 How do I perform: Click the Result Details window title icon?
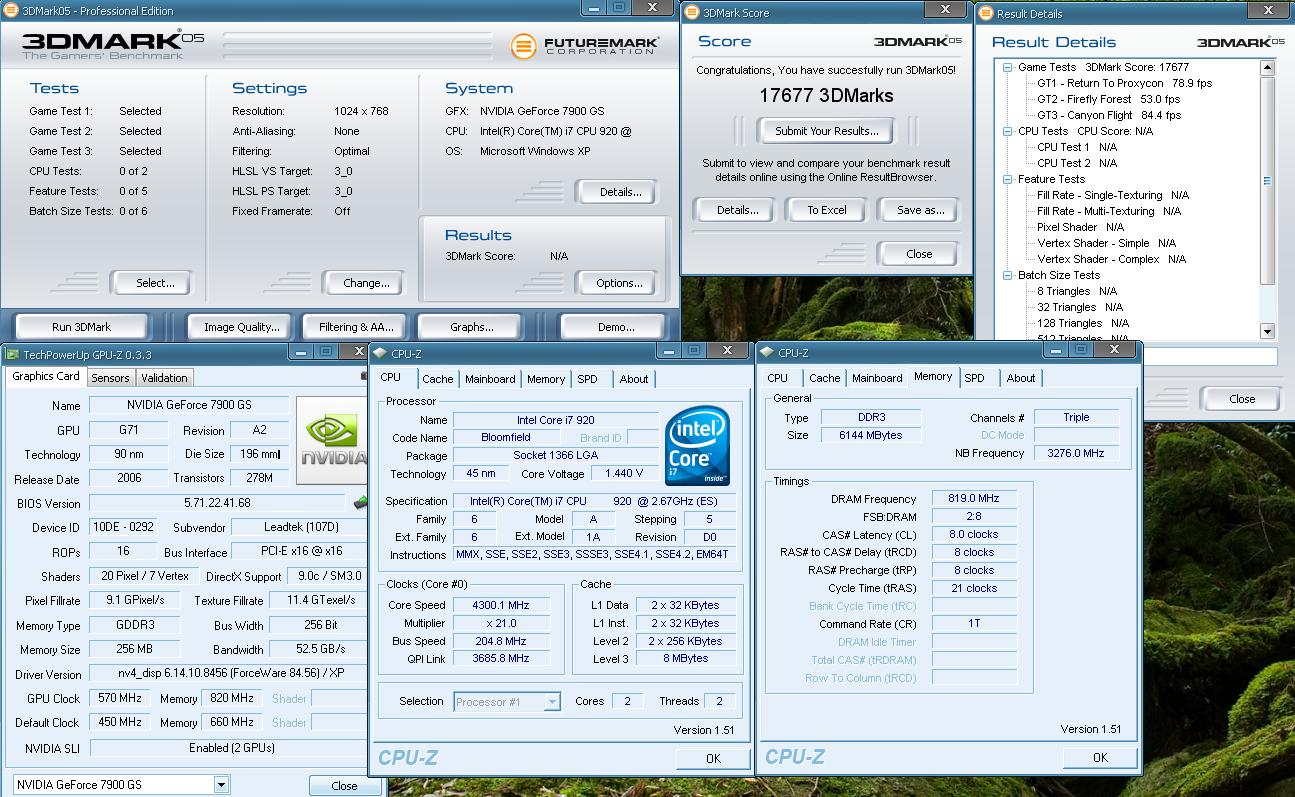click(987, 13)
